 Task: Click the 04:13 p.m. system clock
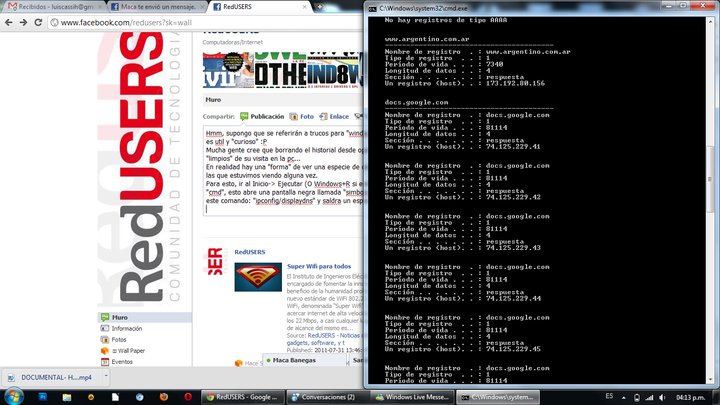(x=690, y=397)
